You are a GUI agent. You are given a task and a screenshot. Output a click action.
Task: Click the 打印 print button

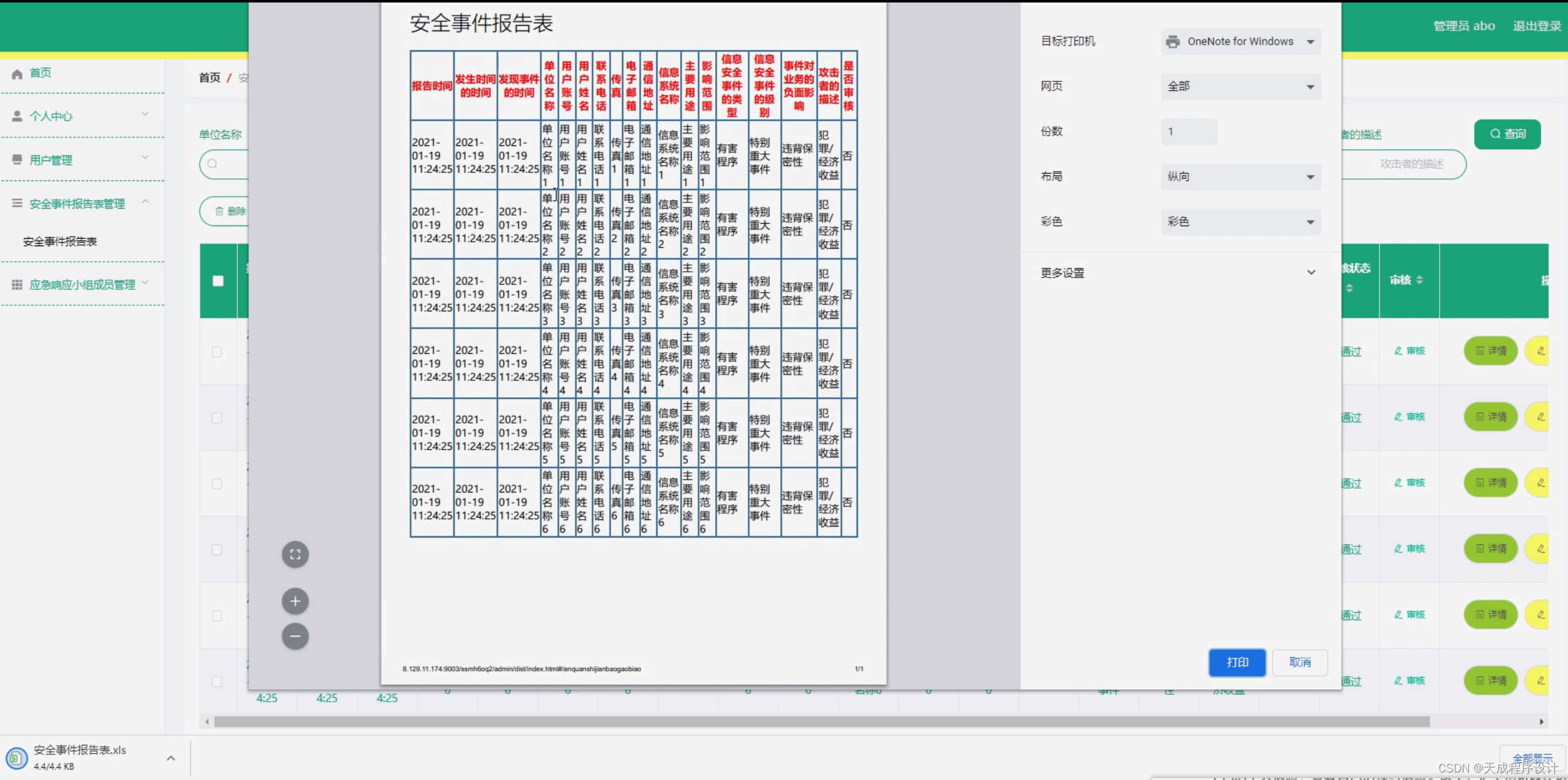click(1237, 663)
